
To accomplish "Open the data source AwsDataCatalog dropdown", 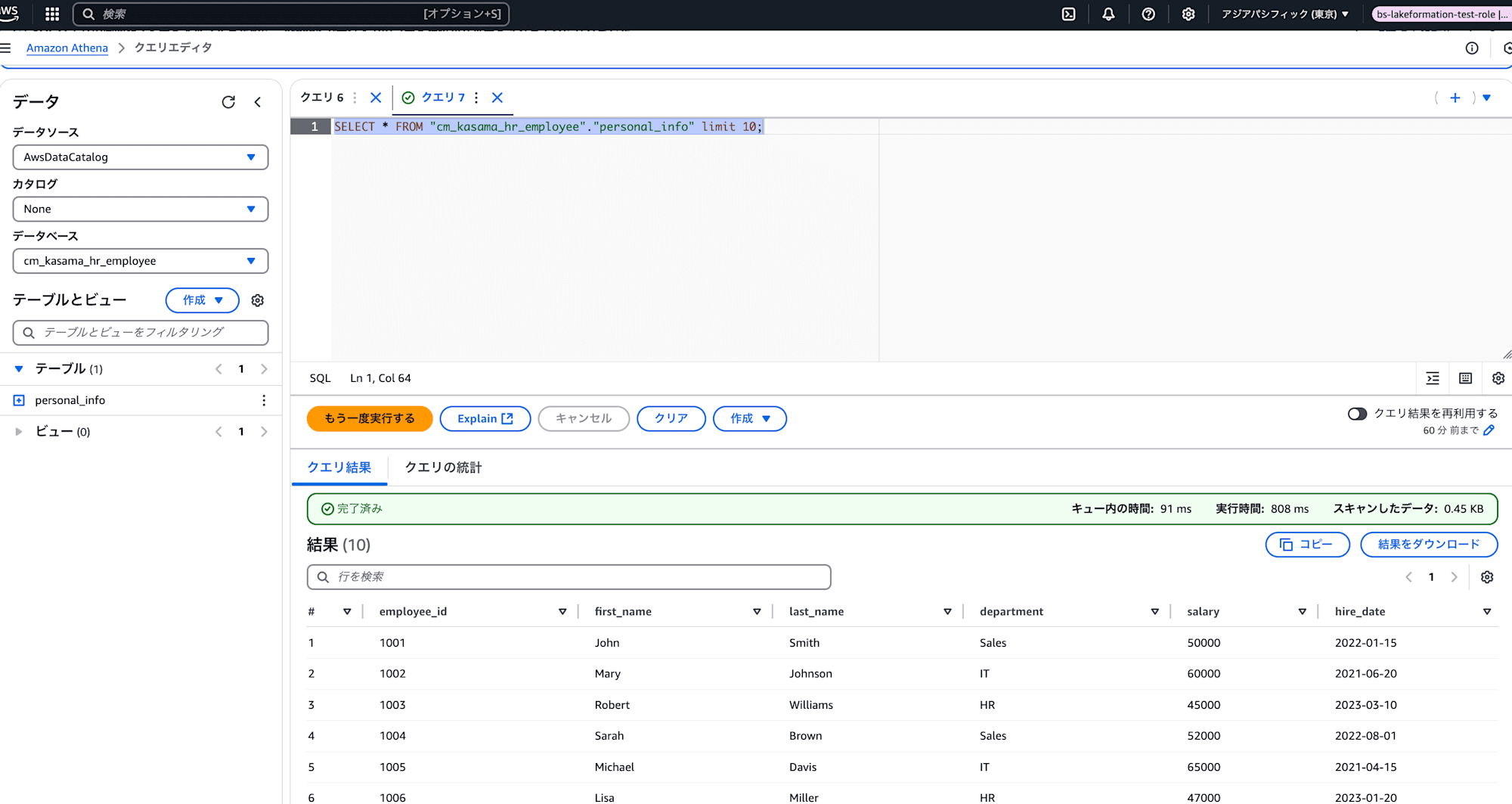I will coord(141,157).
